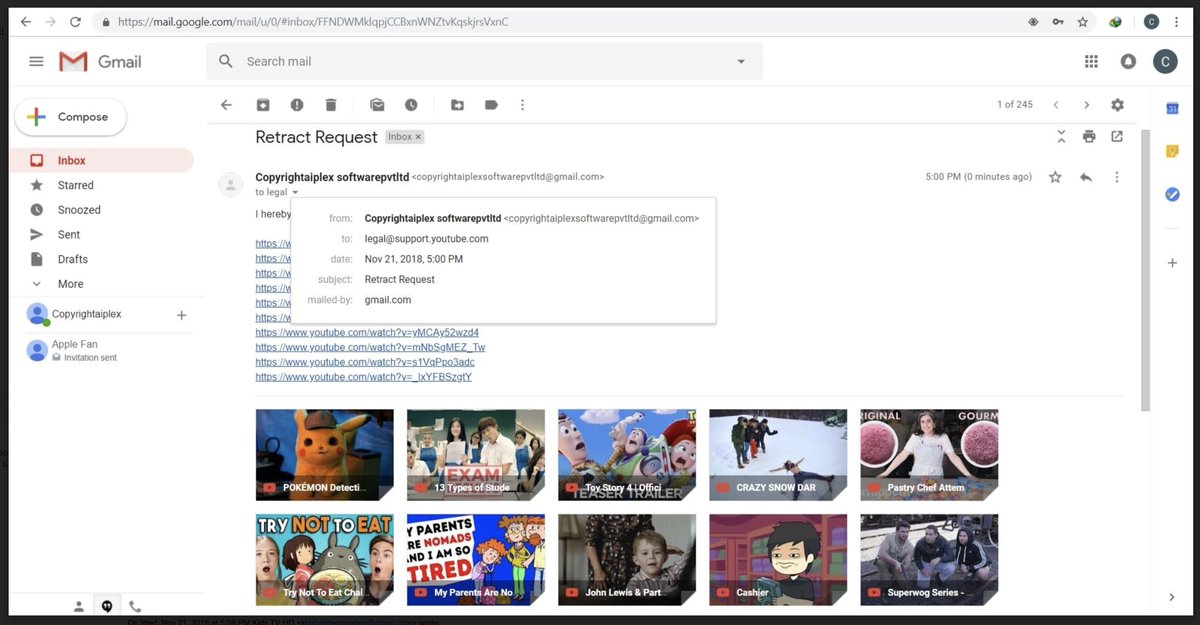
Task: Go to newer message arrow
Action: pyautogui.click(x=1055, y=105)
